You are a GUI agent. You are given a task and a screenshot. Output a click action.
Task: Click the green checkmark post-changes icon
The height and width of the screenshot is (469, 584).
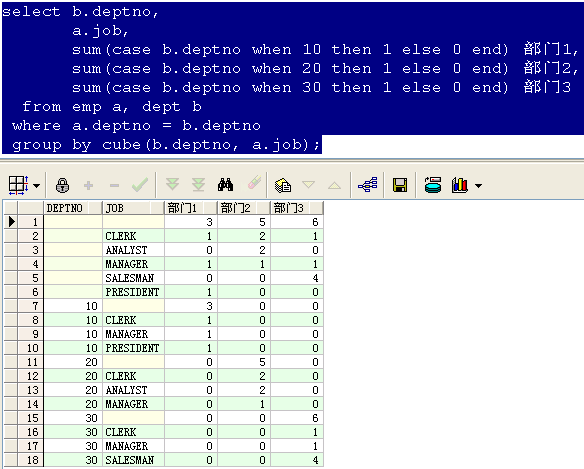140,185
